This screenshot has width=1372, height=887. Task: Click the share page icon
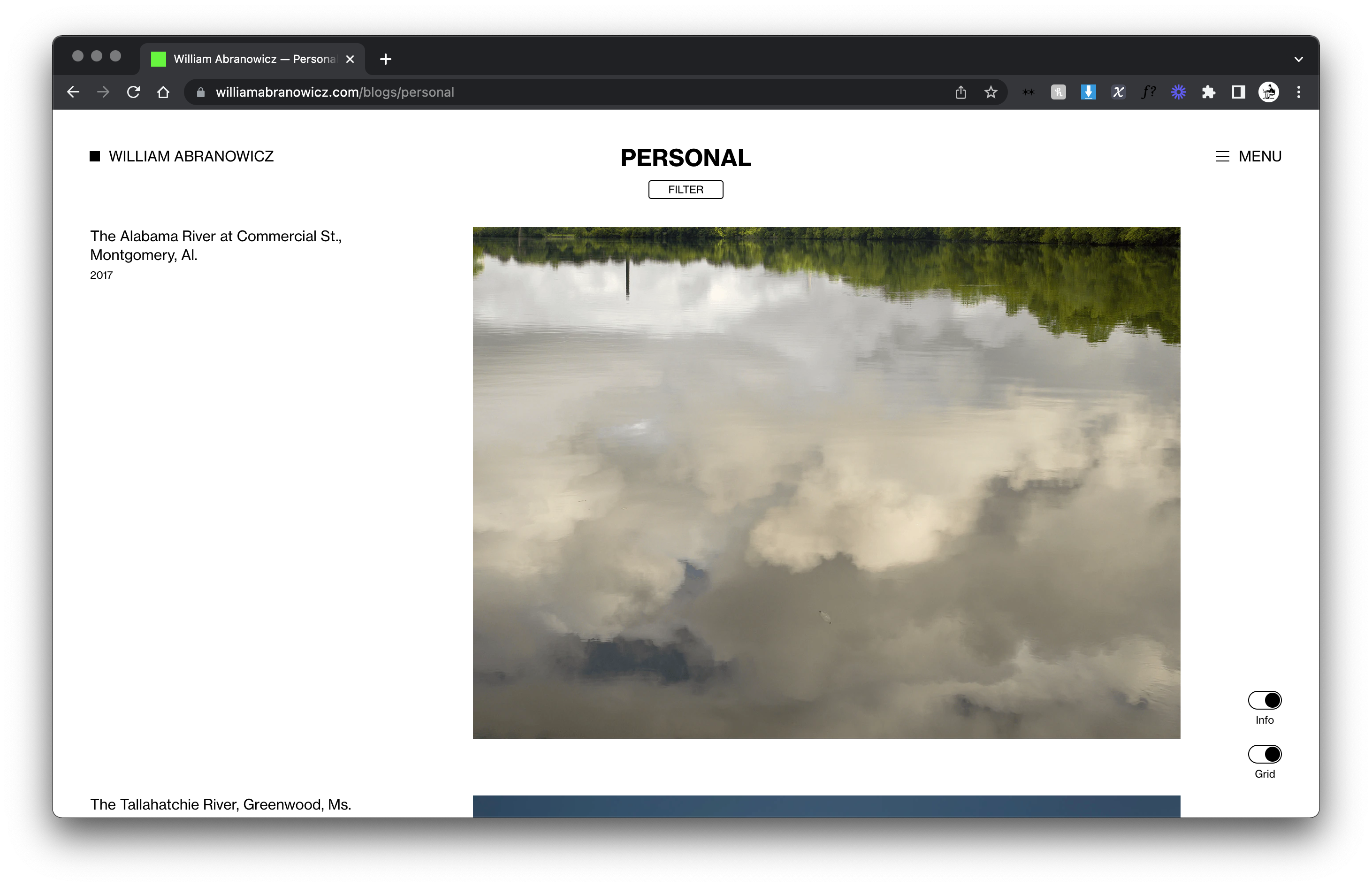click(x=960, y=92)
